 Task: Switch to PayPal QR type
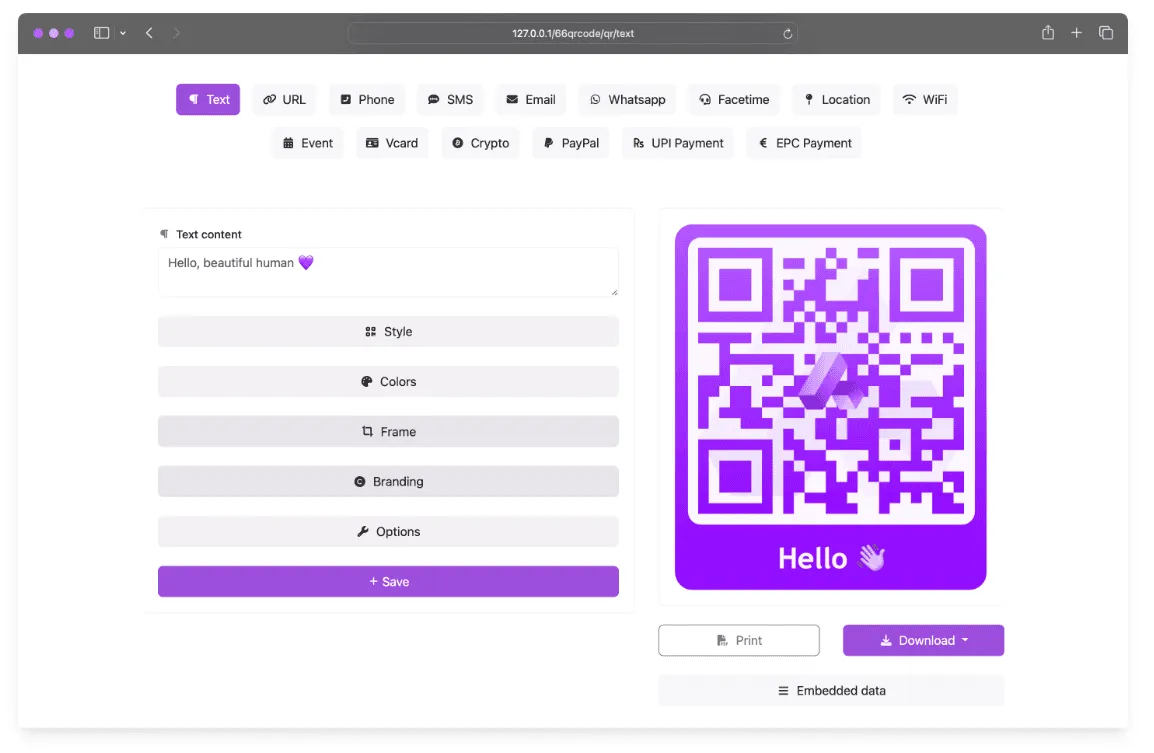click(x=571, y=143)
